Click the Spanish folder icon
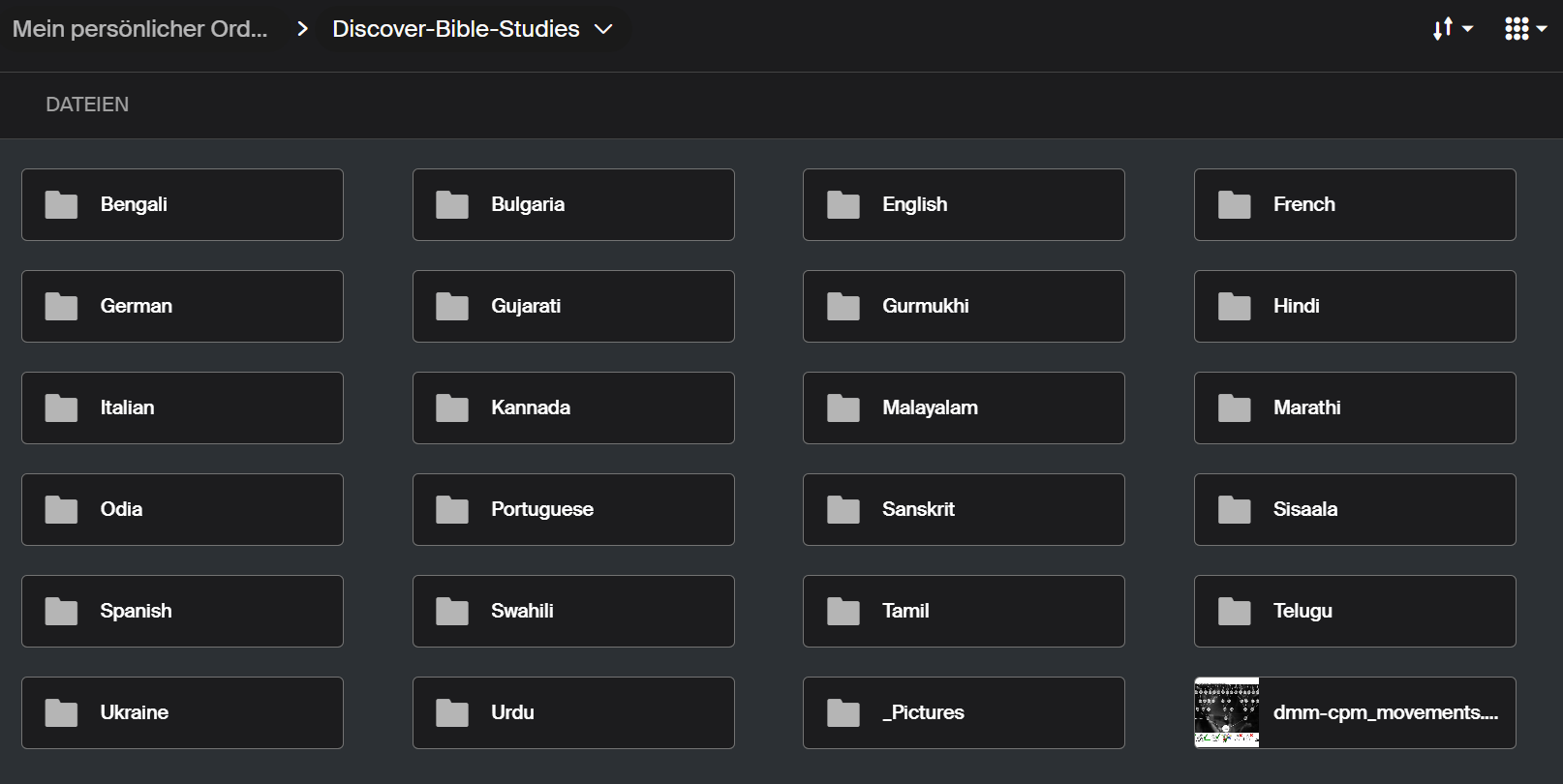 click(x=61, y=611)
